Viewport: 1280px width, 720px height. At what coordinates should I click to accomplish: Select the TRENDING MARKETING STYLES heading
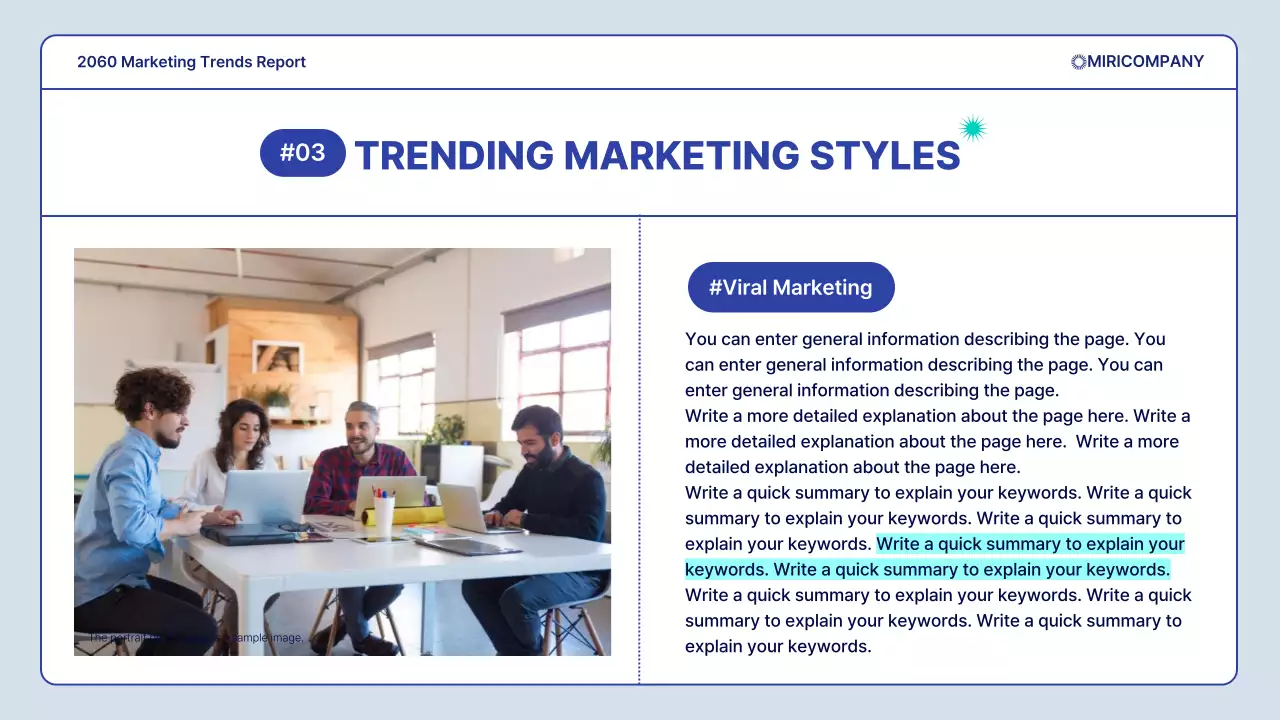659,155
